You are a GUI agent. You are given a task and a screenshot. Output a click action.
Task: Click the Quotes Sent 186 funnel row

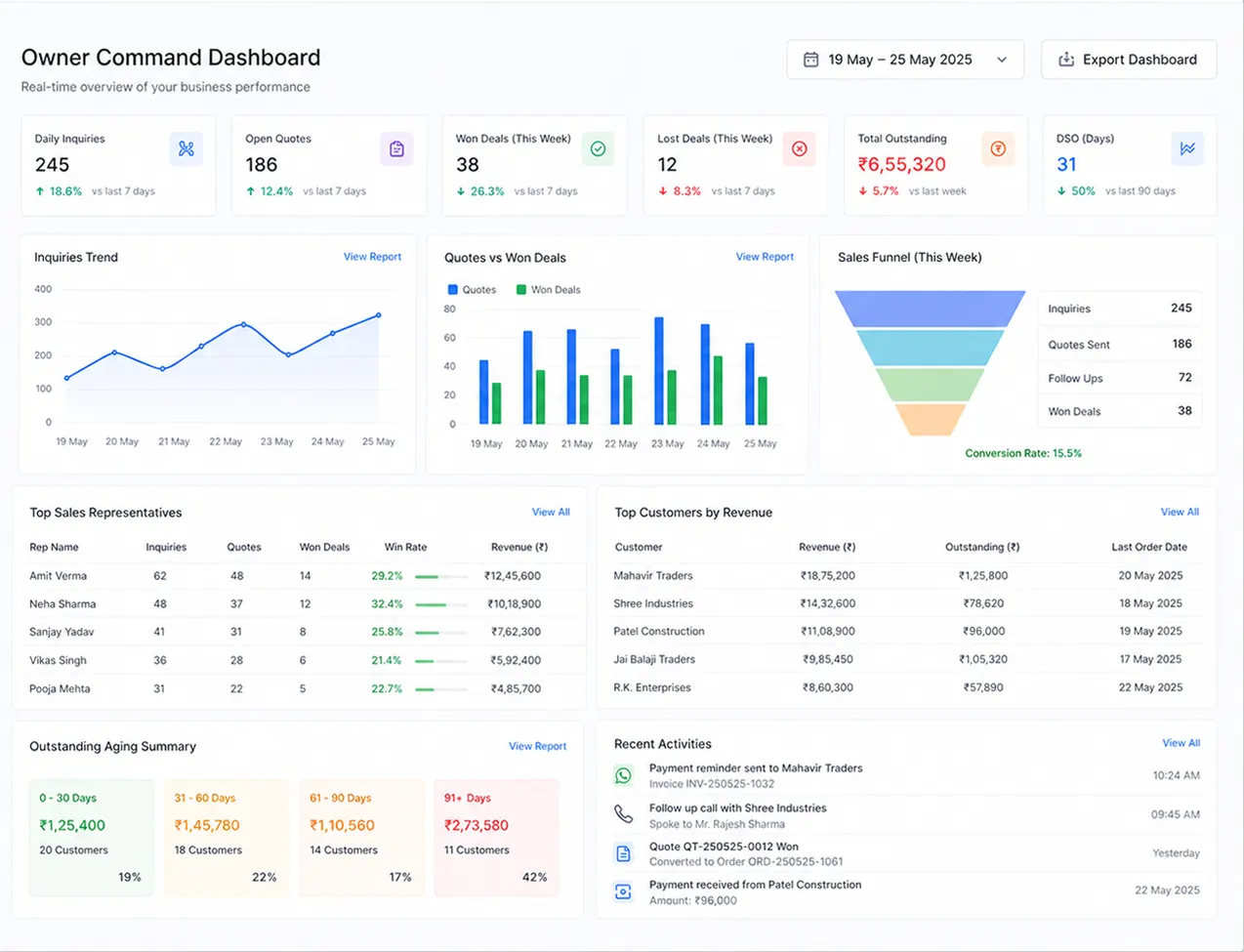[x=1120, y=344]
